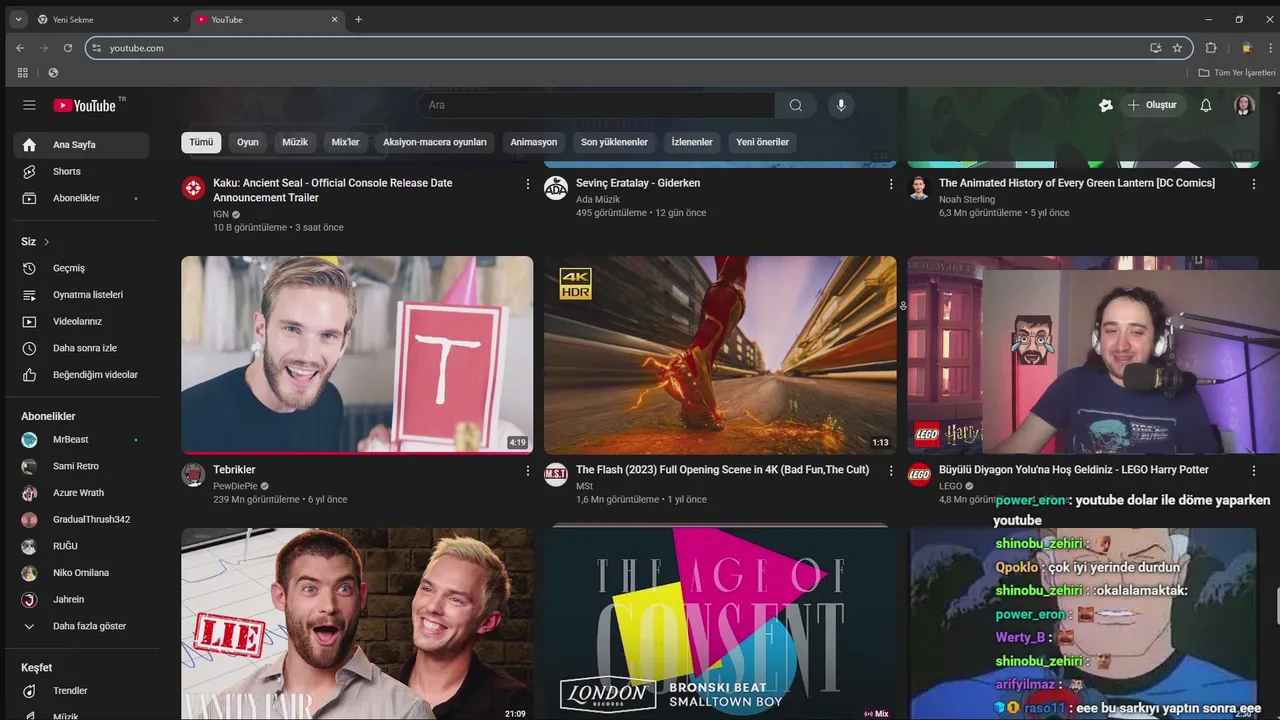Open Bronski Beat Smalltown Boy thumbnail
This screenshot has width=1280, height=720.
[x=720, y=622]
